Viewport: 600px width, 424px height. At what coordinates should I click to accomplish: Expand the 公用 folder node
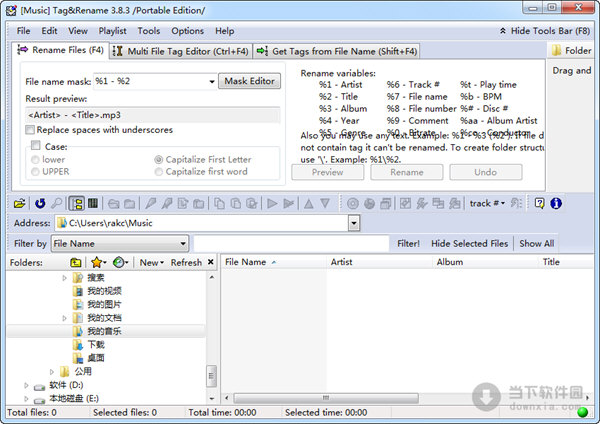[x=52, y=372]
